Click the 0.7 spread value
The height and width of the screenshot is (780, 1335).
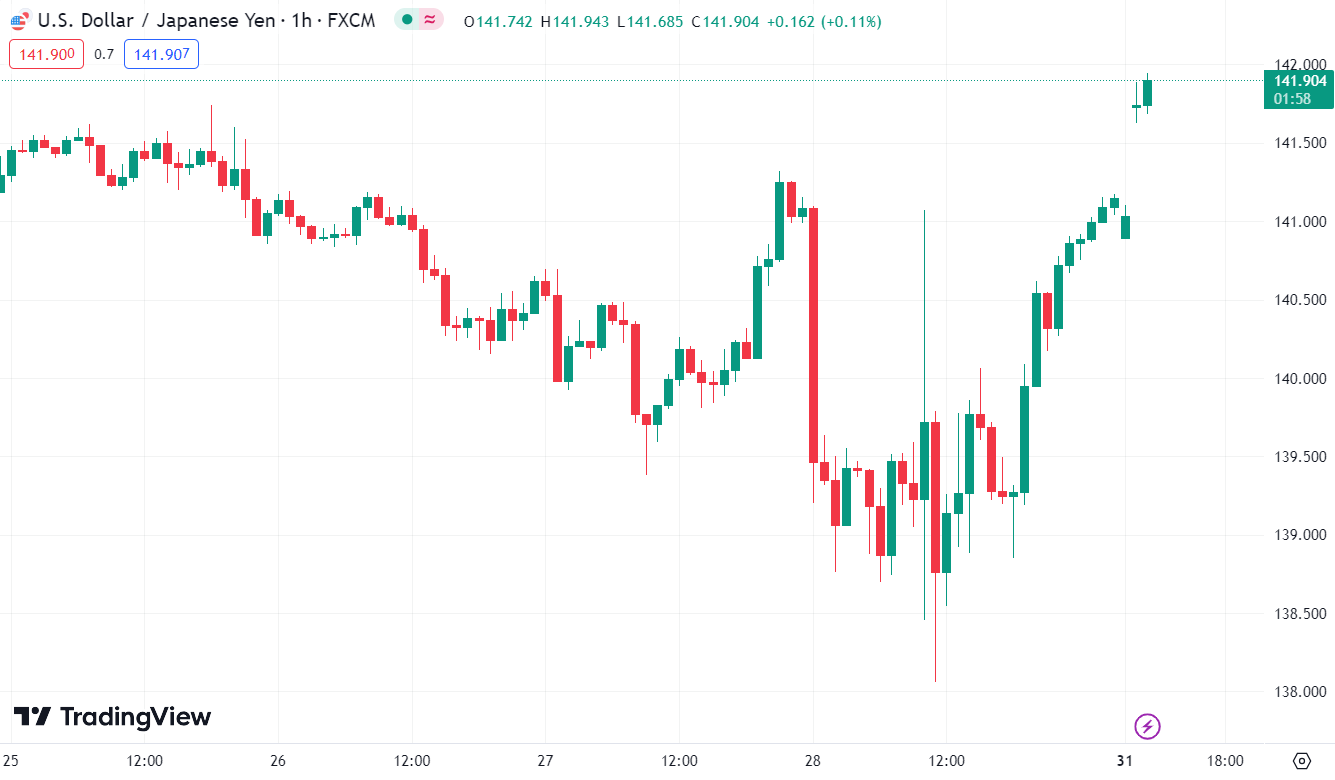click(x=104, y=55)
